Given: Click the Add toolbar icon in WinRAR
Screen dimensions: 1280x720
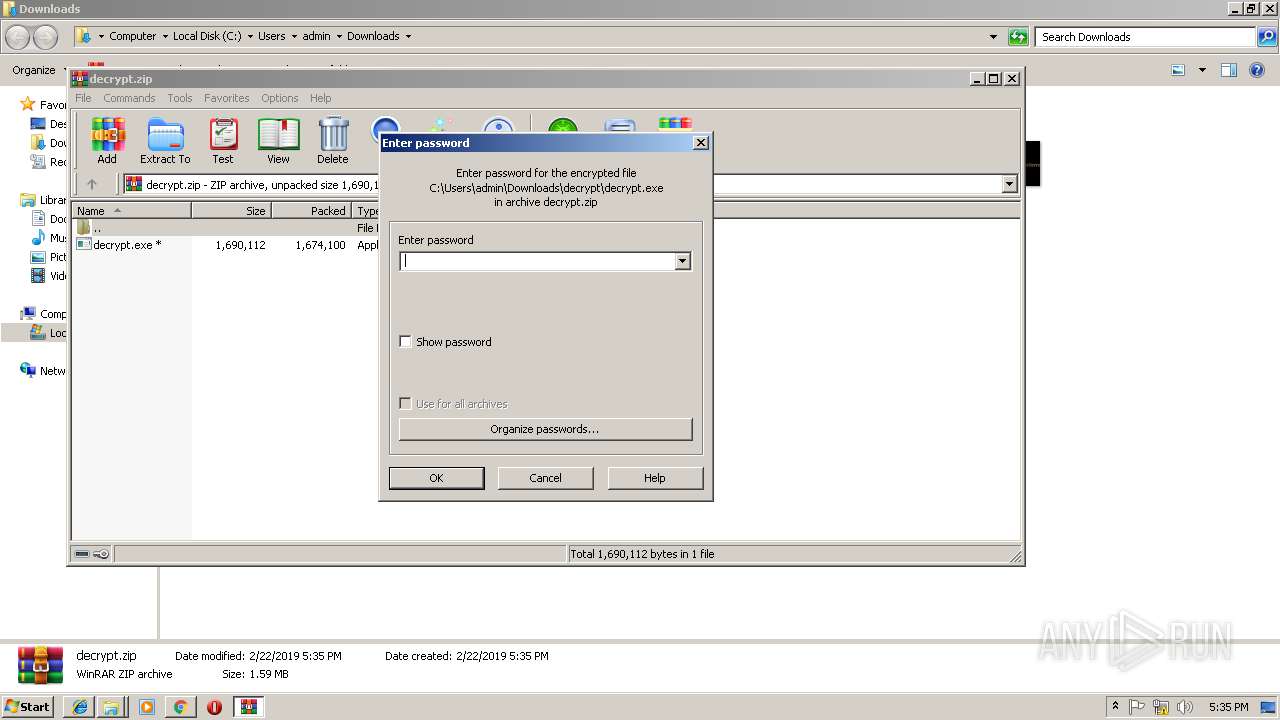Looking at the screenshot, I should (107, 140).
